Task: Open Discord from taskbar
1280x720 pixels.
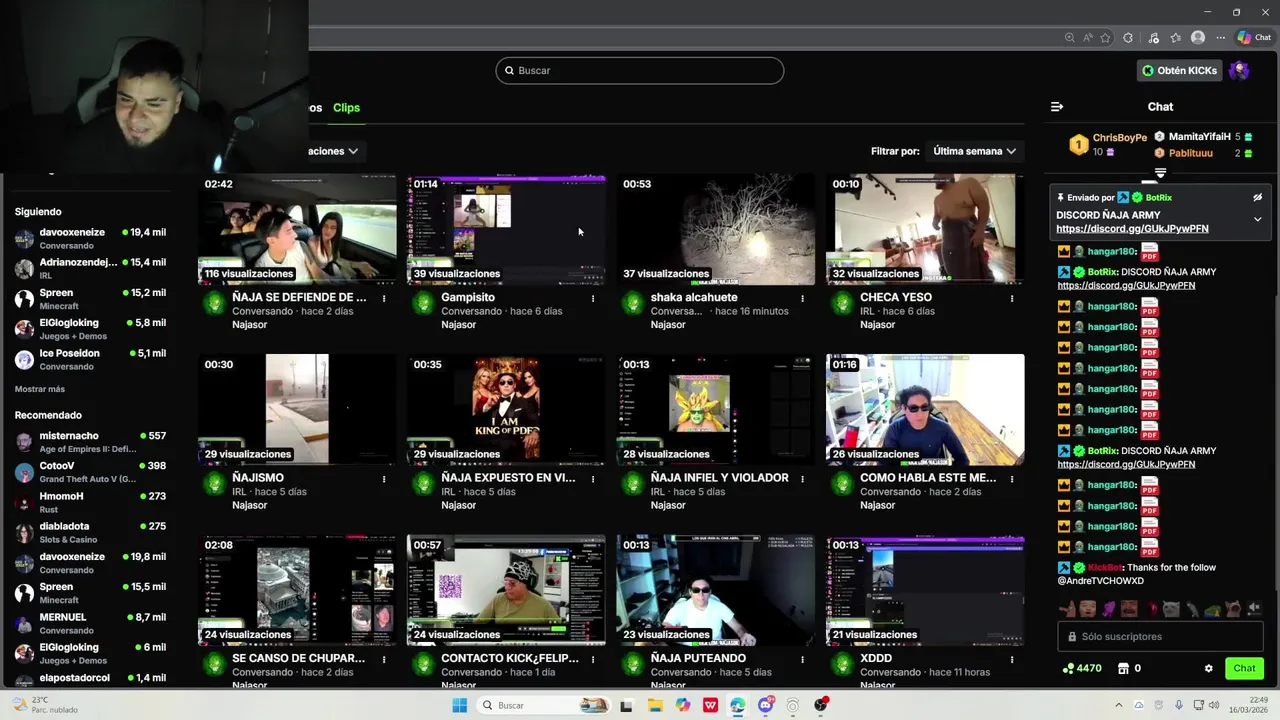Action: (x=766, y=705)
